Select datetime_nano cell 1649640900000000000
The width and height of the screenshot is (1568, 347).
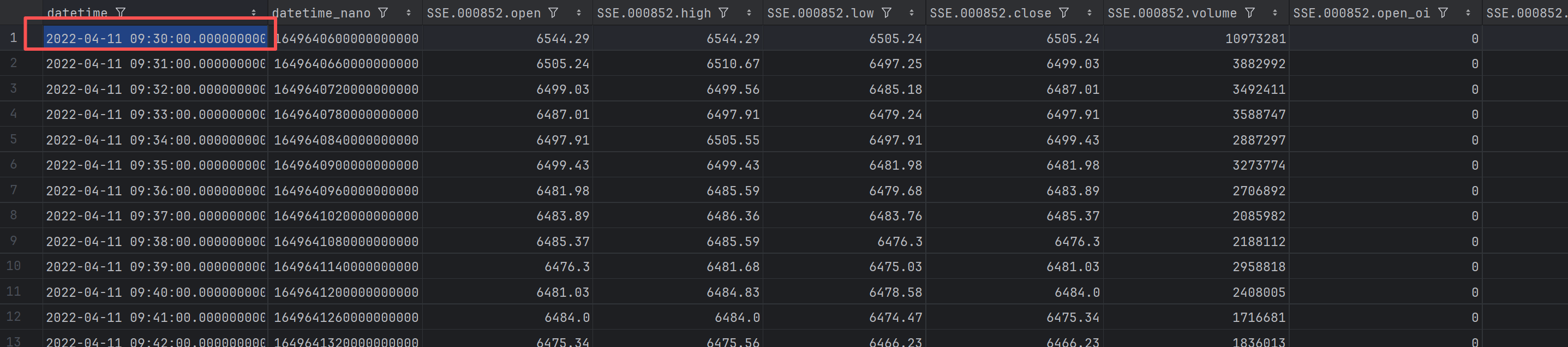click(x=346, y=165)
